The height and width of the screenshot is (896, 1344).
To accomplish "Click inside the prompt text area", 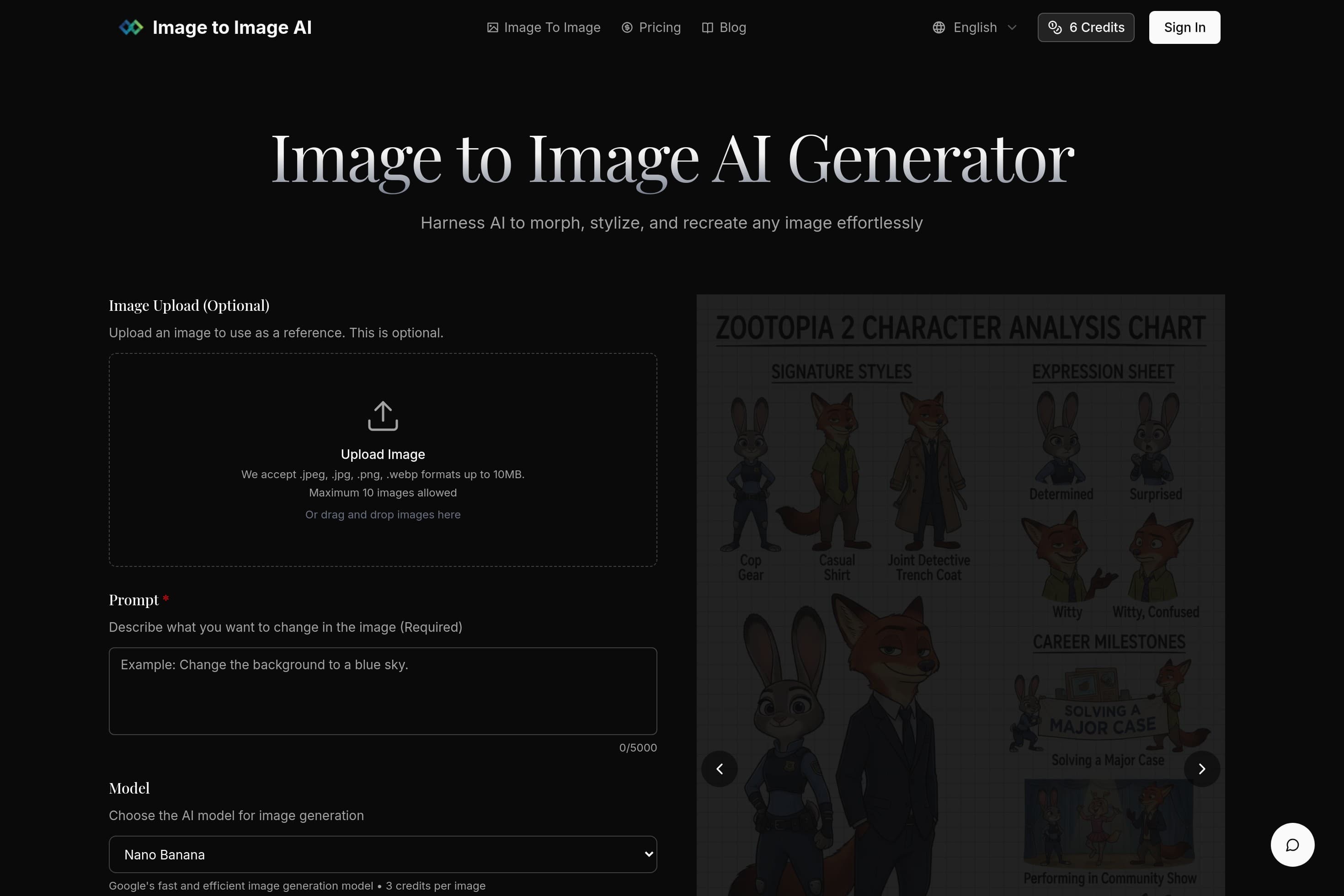I will click(x=383, y=691).
